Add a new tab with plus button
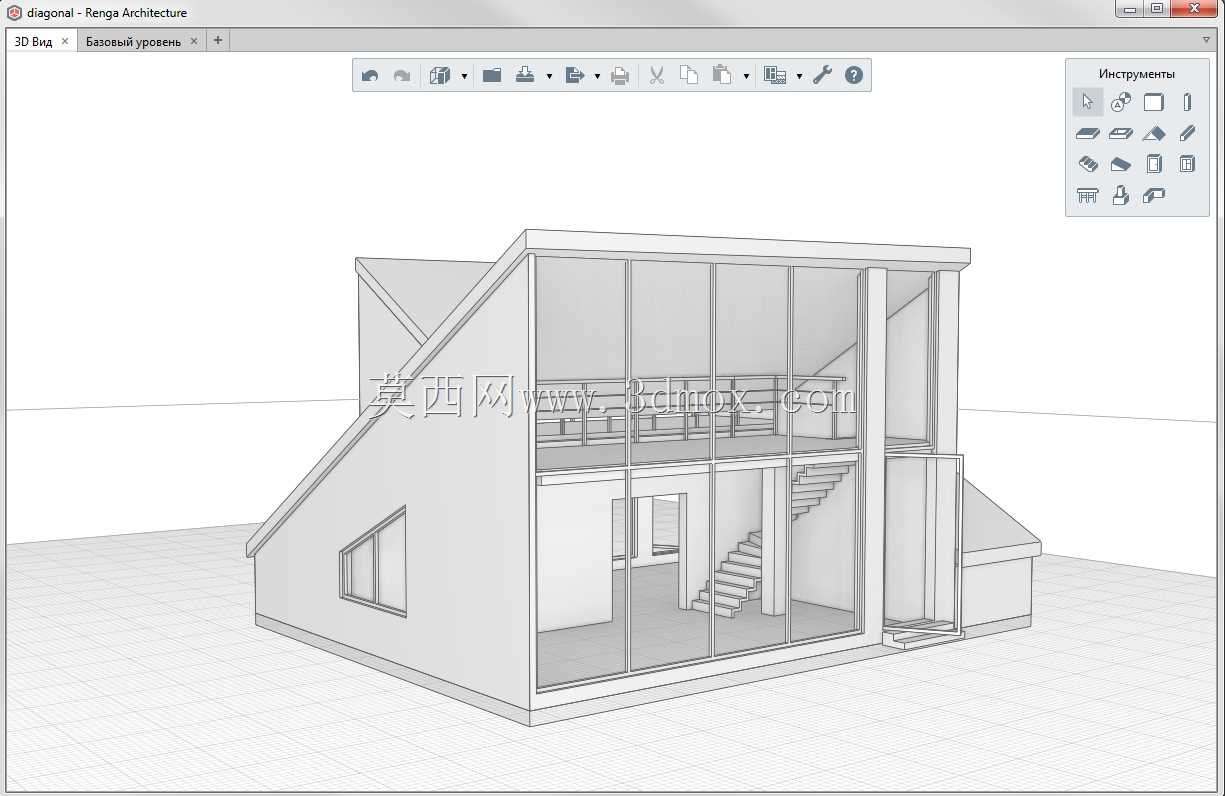 coord(218,40)
